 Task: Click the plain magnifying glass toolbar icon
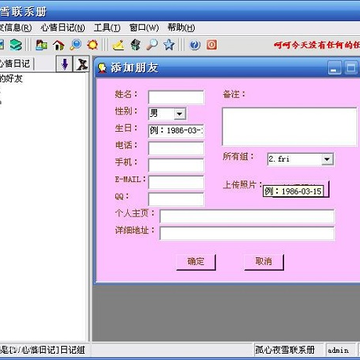152,44
